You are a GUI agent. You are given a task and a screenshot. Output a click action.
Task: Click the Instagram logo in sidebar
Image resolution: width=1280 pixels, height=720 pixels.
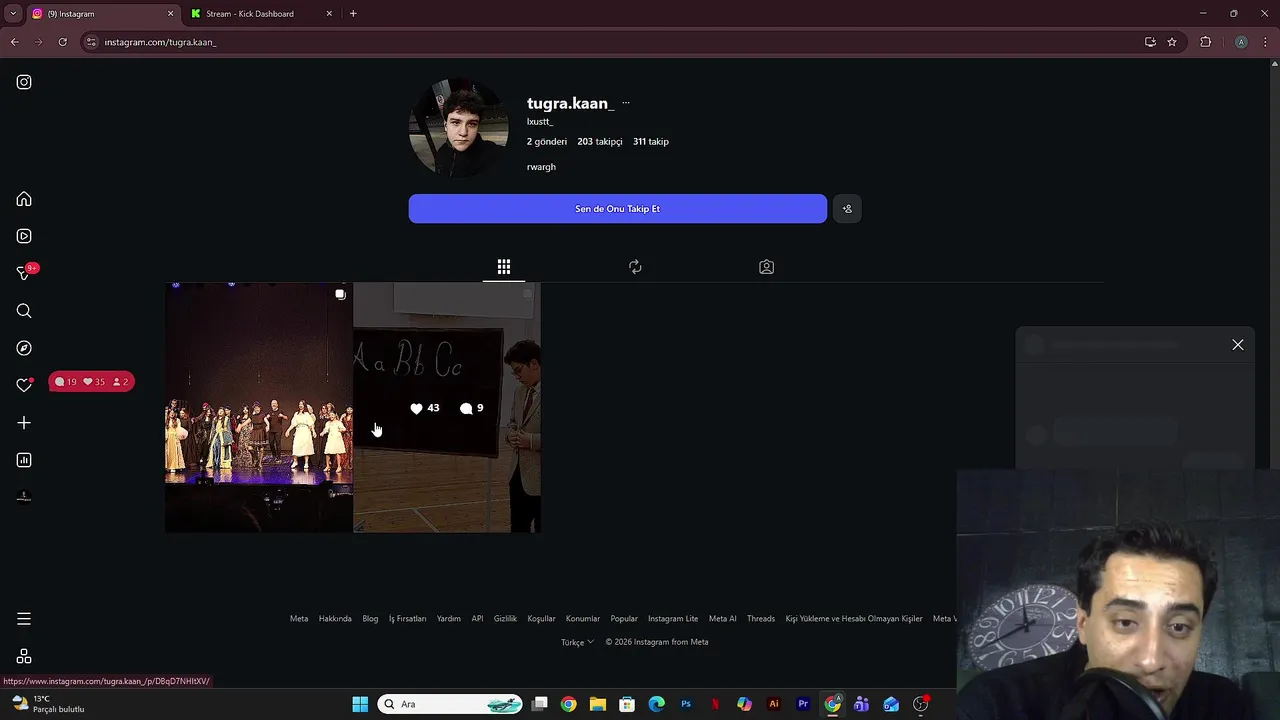pos(24,82)
